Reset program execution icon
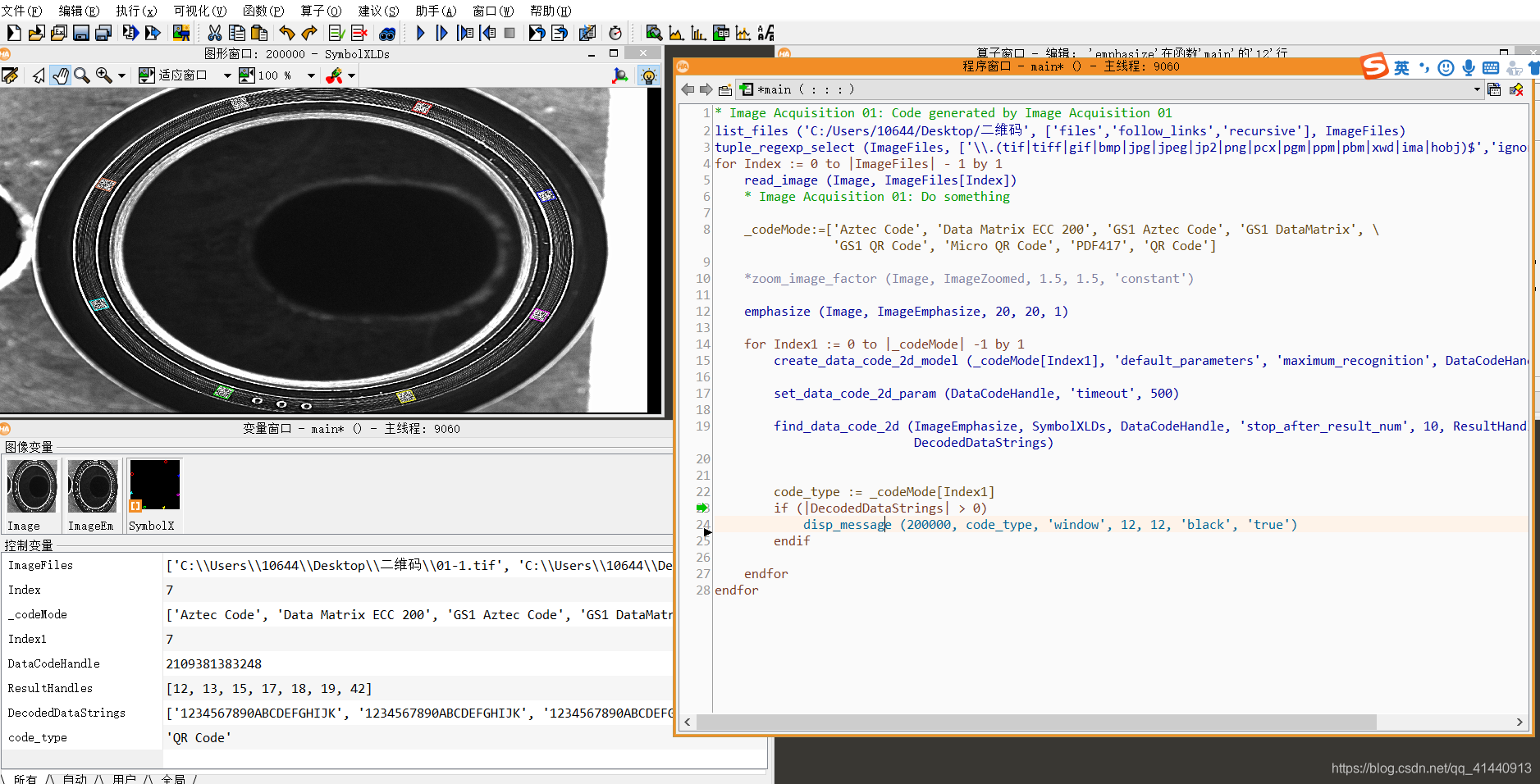This screenshot has width=1540, height=784. coord(537,33)
